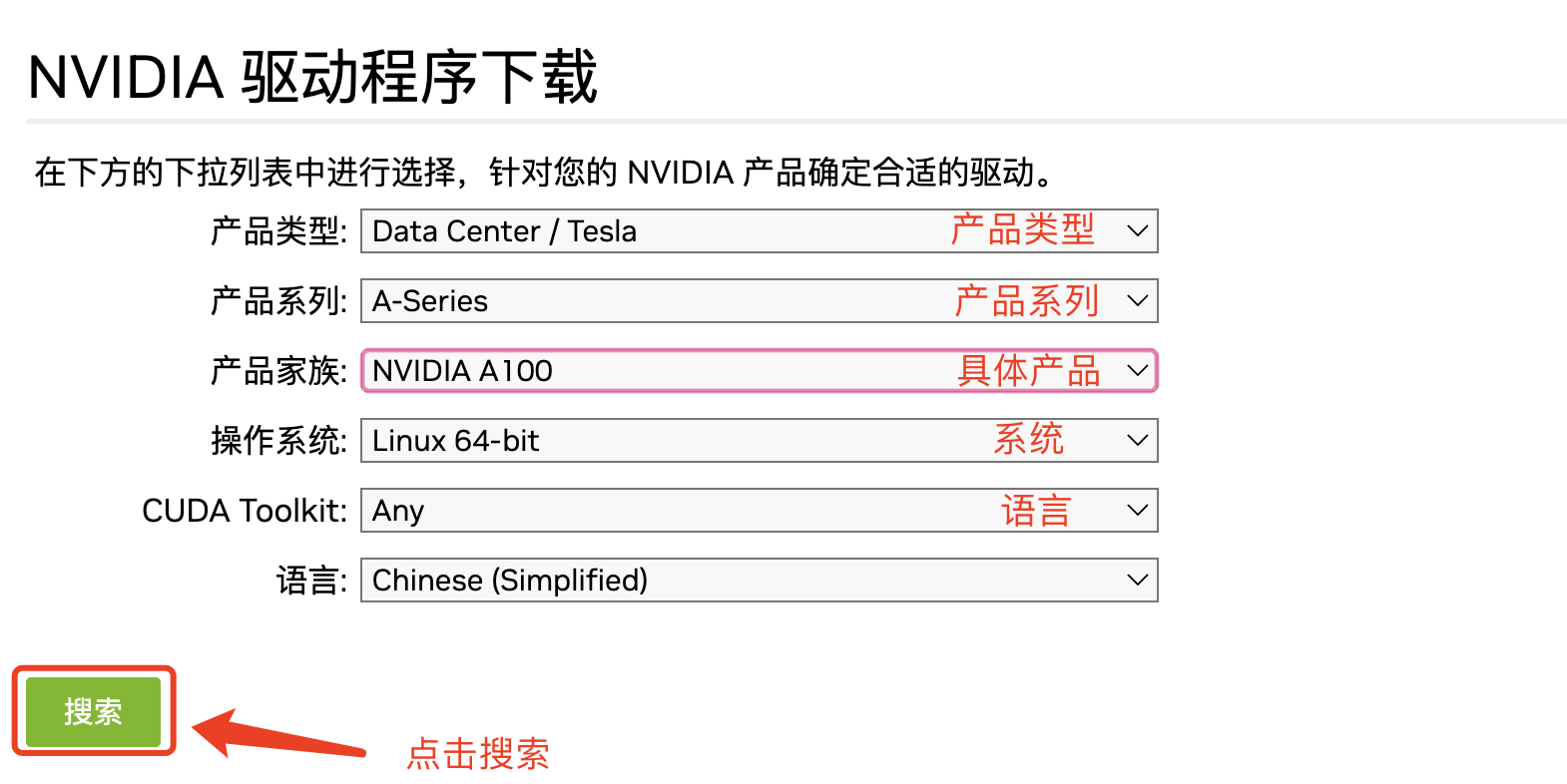Click the red 点击搜索 annotation text
This screenshot has width=1567, height=784.
pos(478,755)
